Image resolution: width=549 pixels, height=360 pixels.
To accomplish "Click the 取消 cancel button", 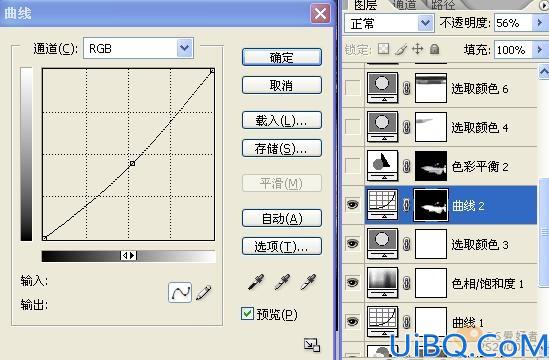I will [x=282, y=85].
